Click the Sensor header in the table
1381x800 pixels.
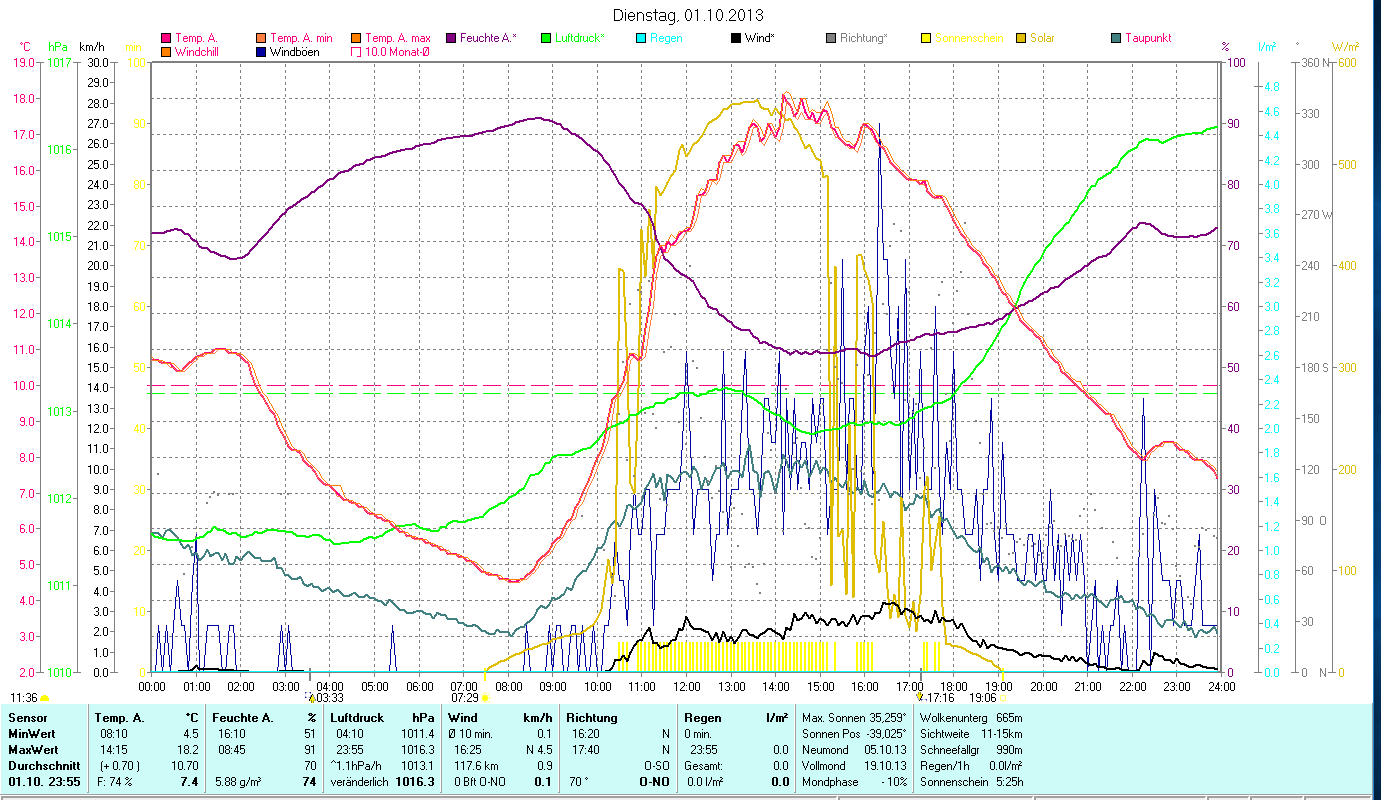tap(27, 718)
